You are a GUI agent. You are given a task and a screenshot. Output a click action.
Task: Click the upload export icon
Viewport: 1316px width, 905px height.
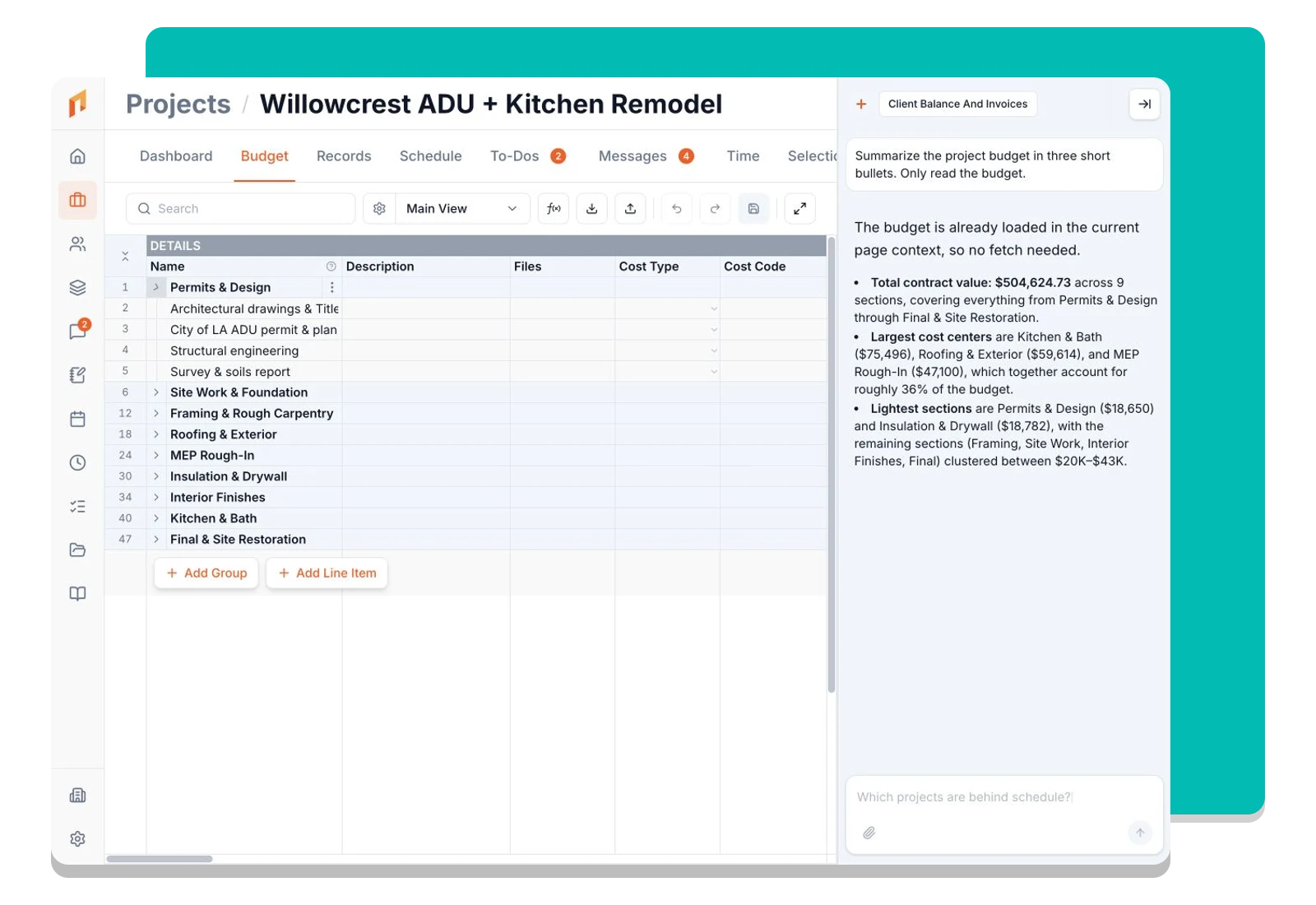(630, 208)
